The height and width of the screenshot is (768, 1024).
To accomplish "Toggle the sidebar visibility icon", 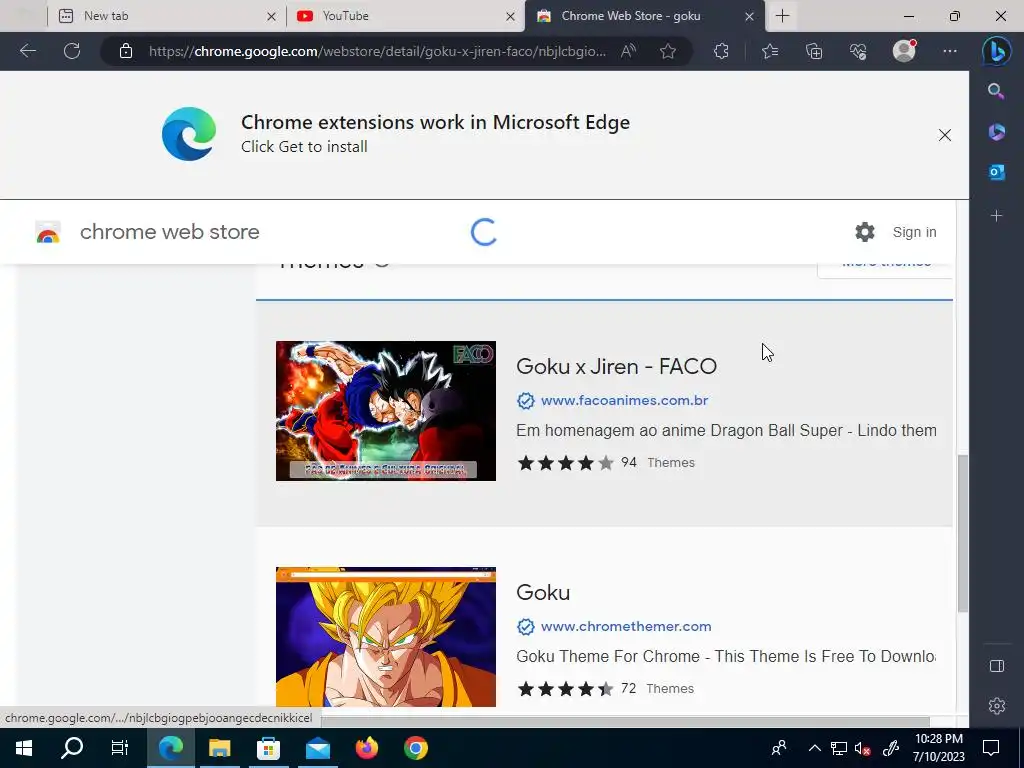I will pos(997,665).
